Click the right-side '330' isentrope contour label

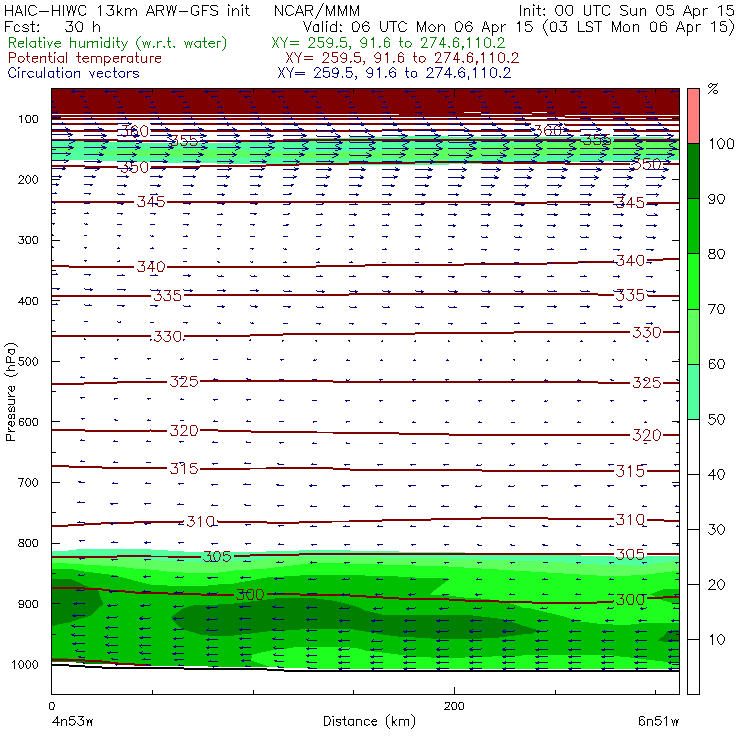(647, 332)
